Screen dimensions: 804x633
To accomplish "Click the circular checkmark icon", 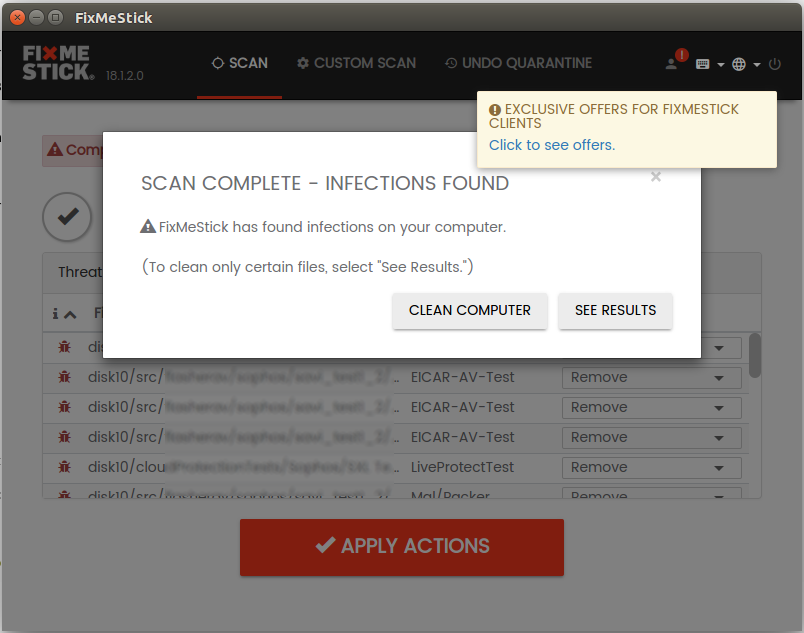I will tap(67, 217).
